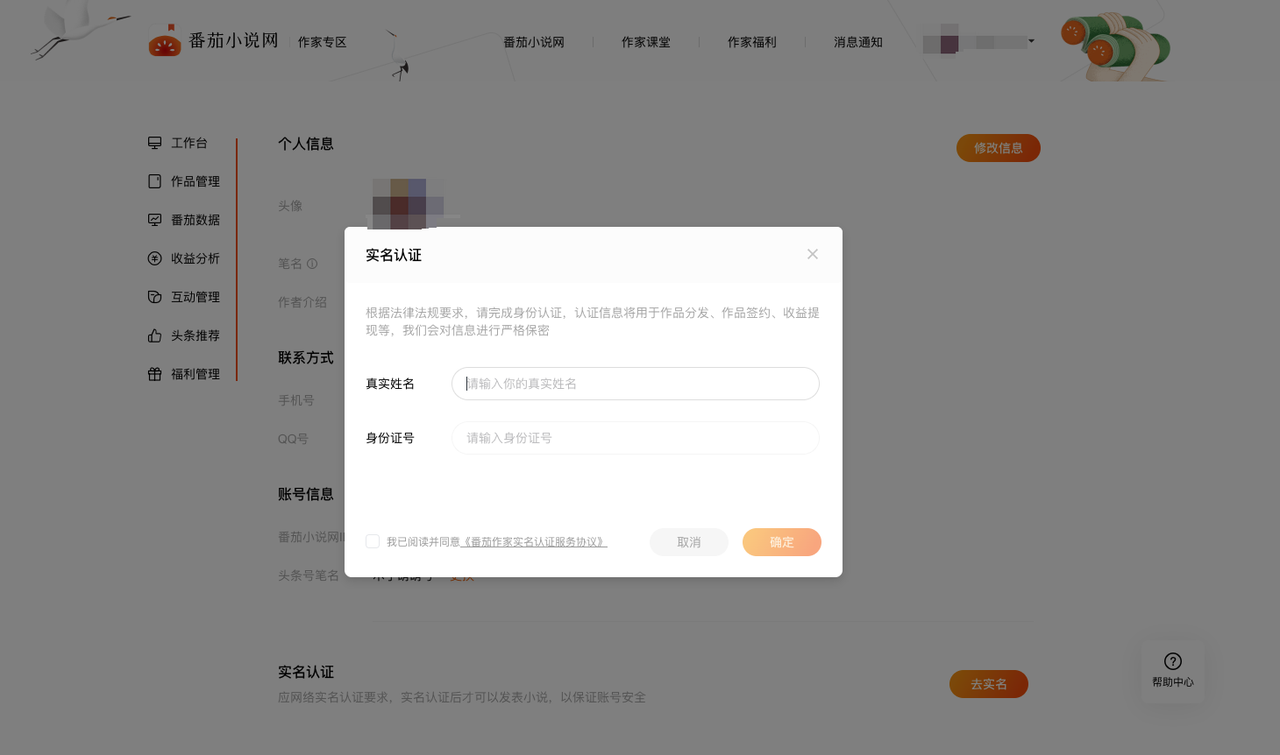
Task: Open 番茄作家实名认证服务协议 link
Action: click(x=534, y=542)
